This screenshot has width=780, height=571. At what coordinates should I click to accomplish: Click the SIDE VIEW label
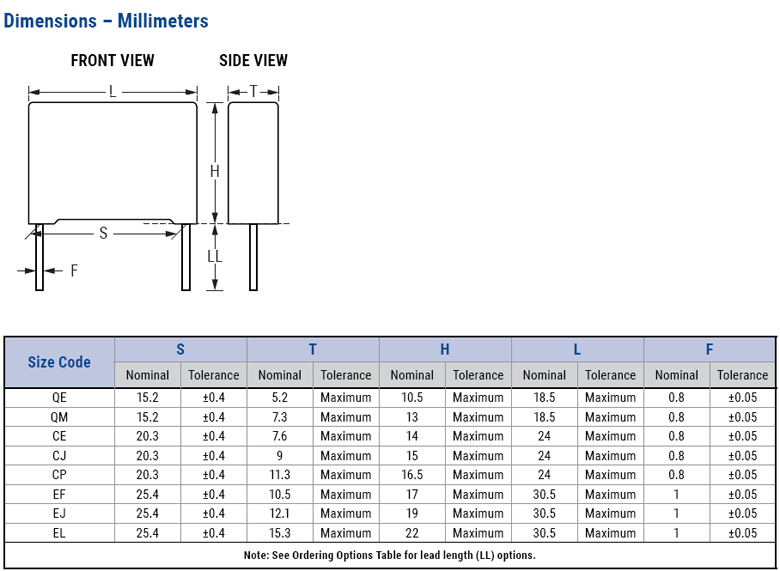[253, 61]
